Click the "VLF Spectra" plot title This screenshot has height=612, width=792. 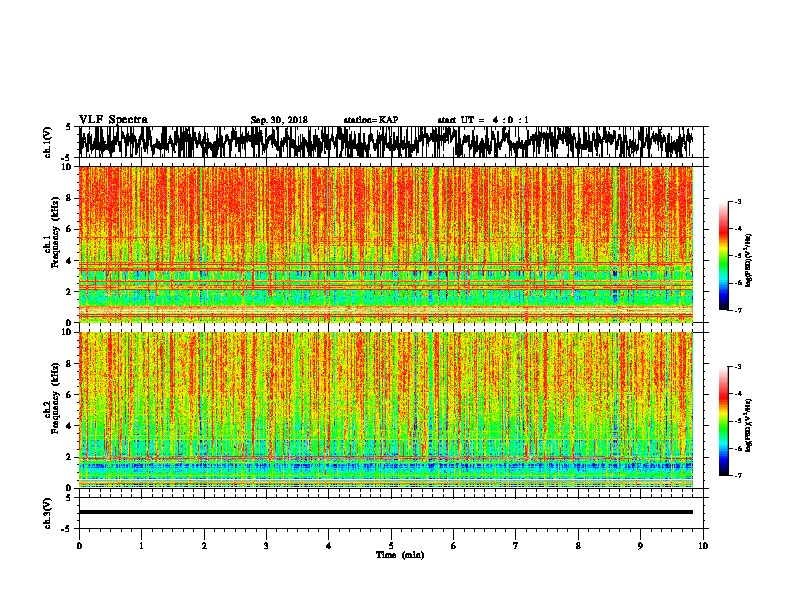[113, 120]
